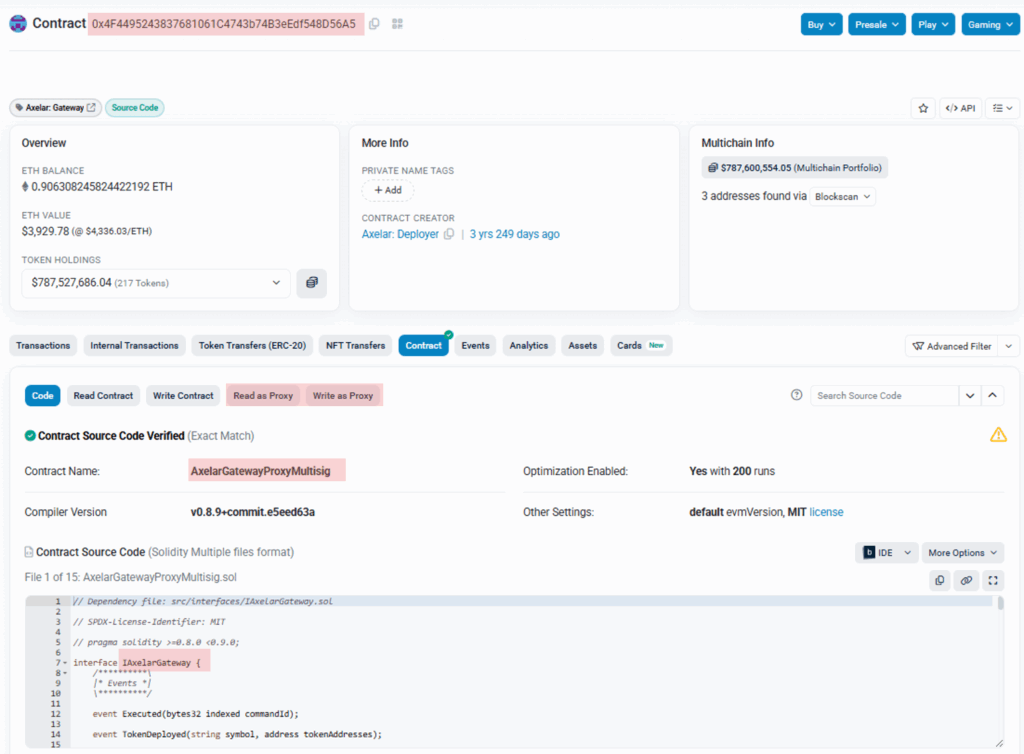The image size is (1024, 754).
Task: Open the More Options dropdown
Action: pos(962,553)
